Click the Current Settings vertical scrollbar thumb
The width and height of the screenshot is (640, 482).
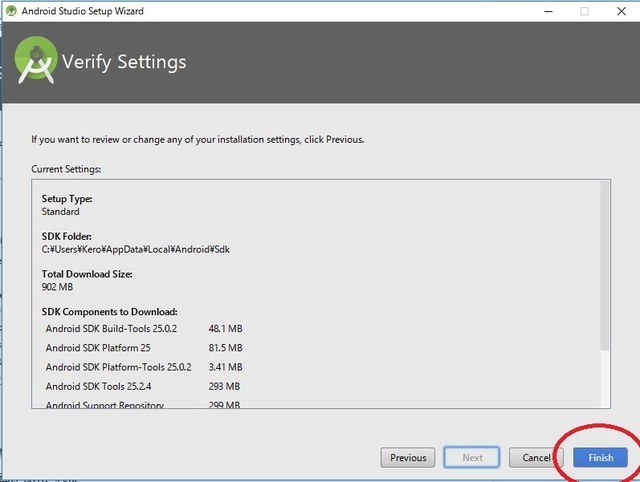click(605, 266)
